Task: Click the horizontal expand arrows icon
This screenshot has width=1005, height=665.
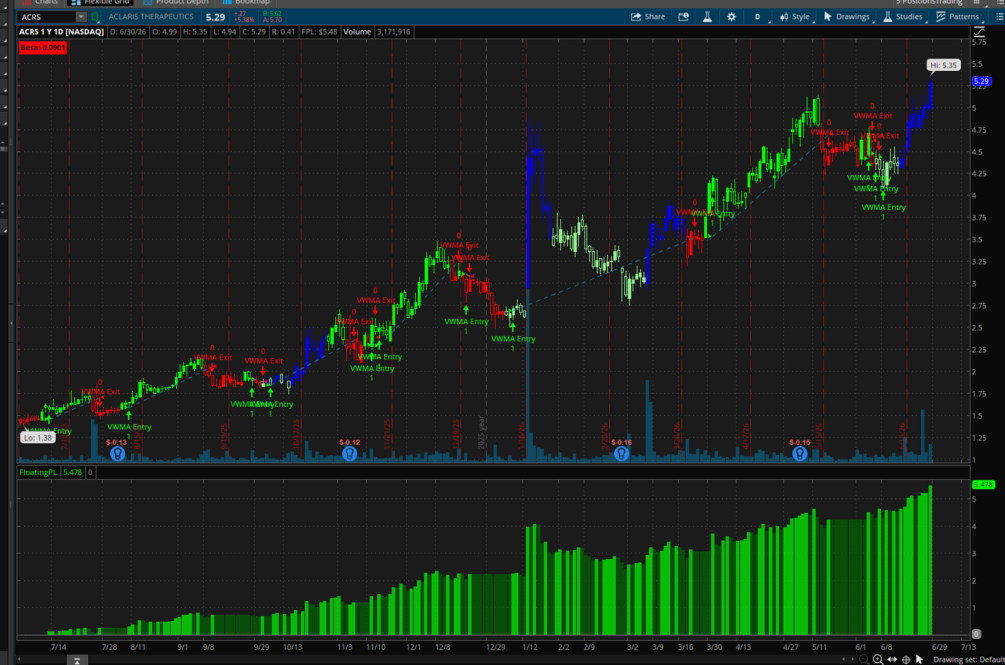Action: 892,659
